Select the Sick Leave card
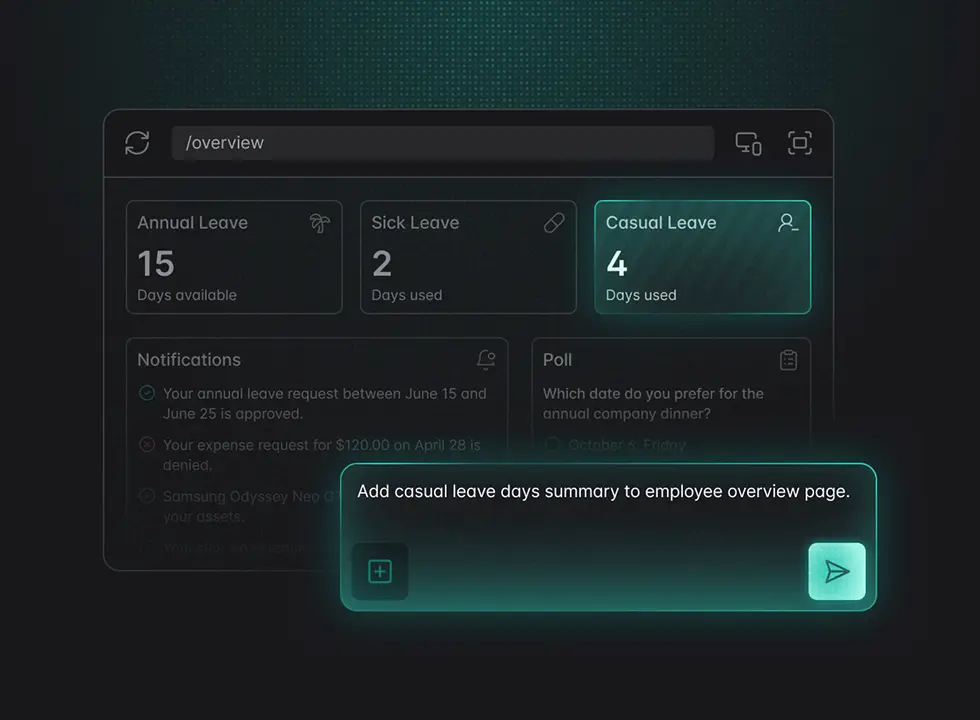The image size is (980, 720). pyautogui.click(x=468, y=258)
